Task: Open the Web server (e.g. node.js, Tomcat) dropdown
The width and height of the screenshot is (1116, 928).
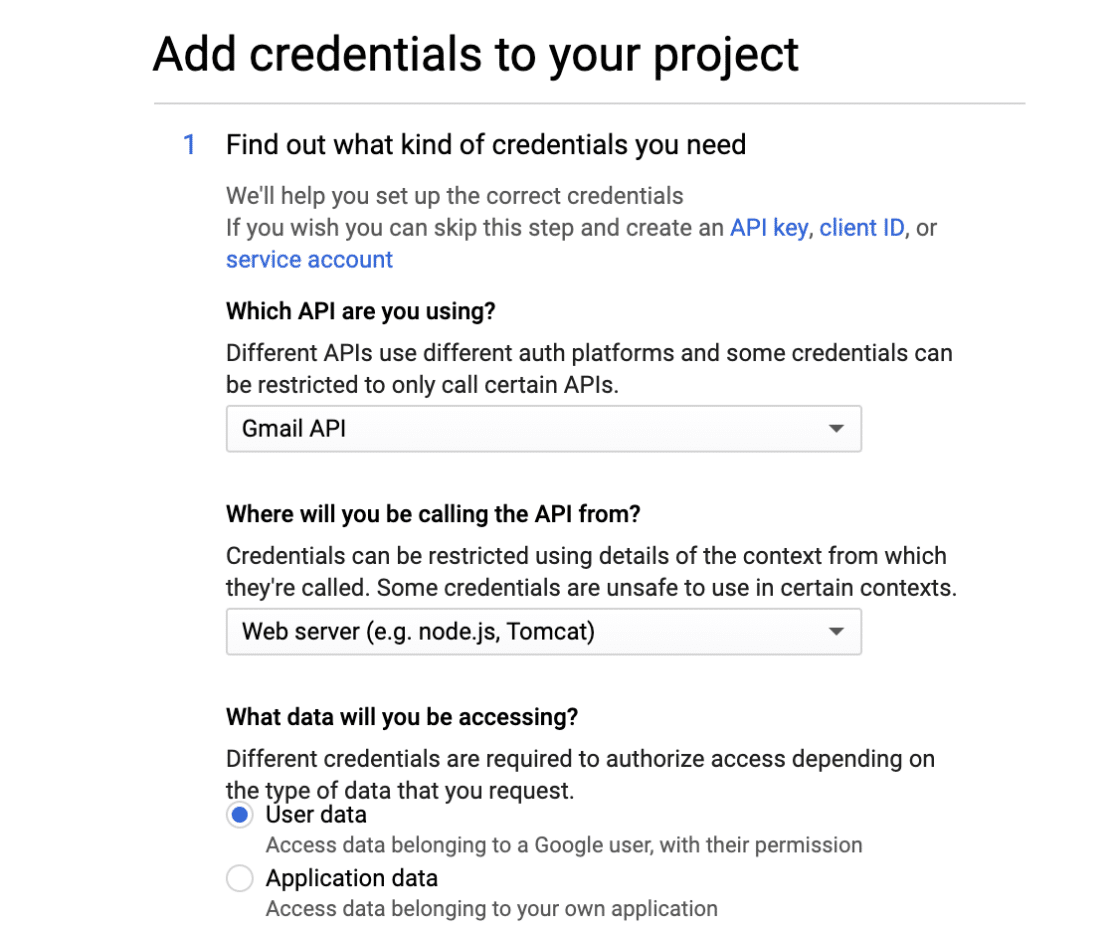Action: (544, 631)
